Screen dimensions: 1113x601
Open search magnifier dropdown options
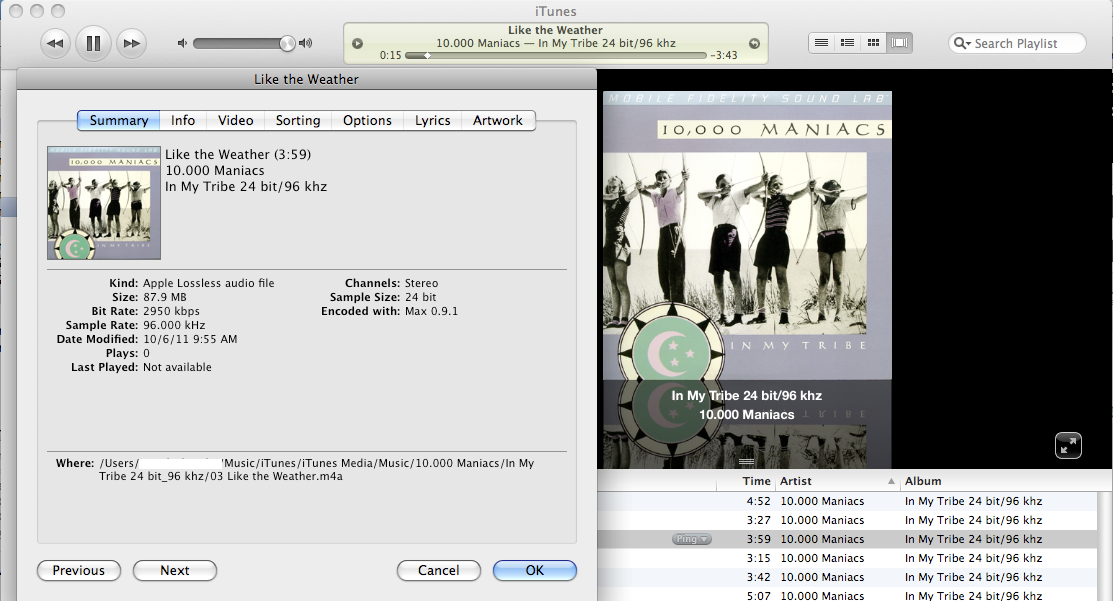962,43
